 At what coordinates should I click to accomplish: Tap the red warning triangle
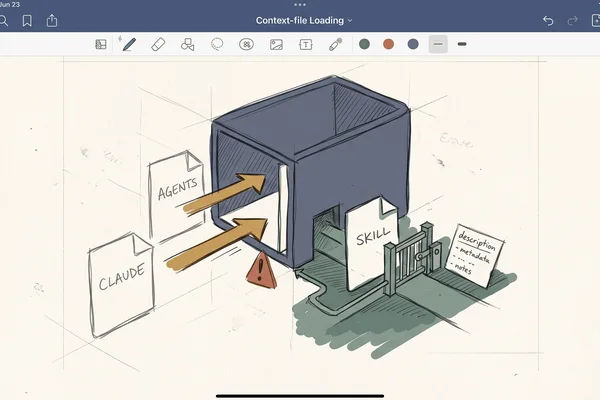(261, 270)
